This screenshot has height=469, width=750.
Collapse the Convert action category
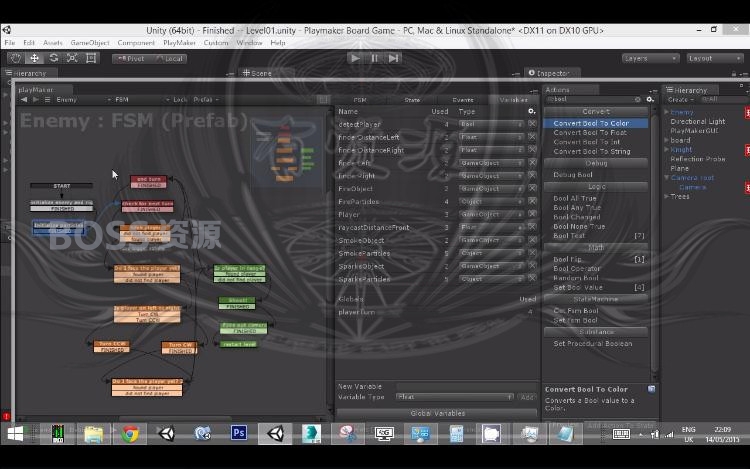point(596,111)
